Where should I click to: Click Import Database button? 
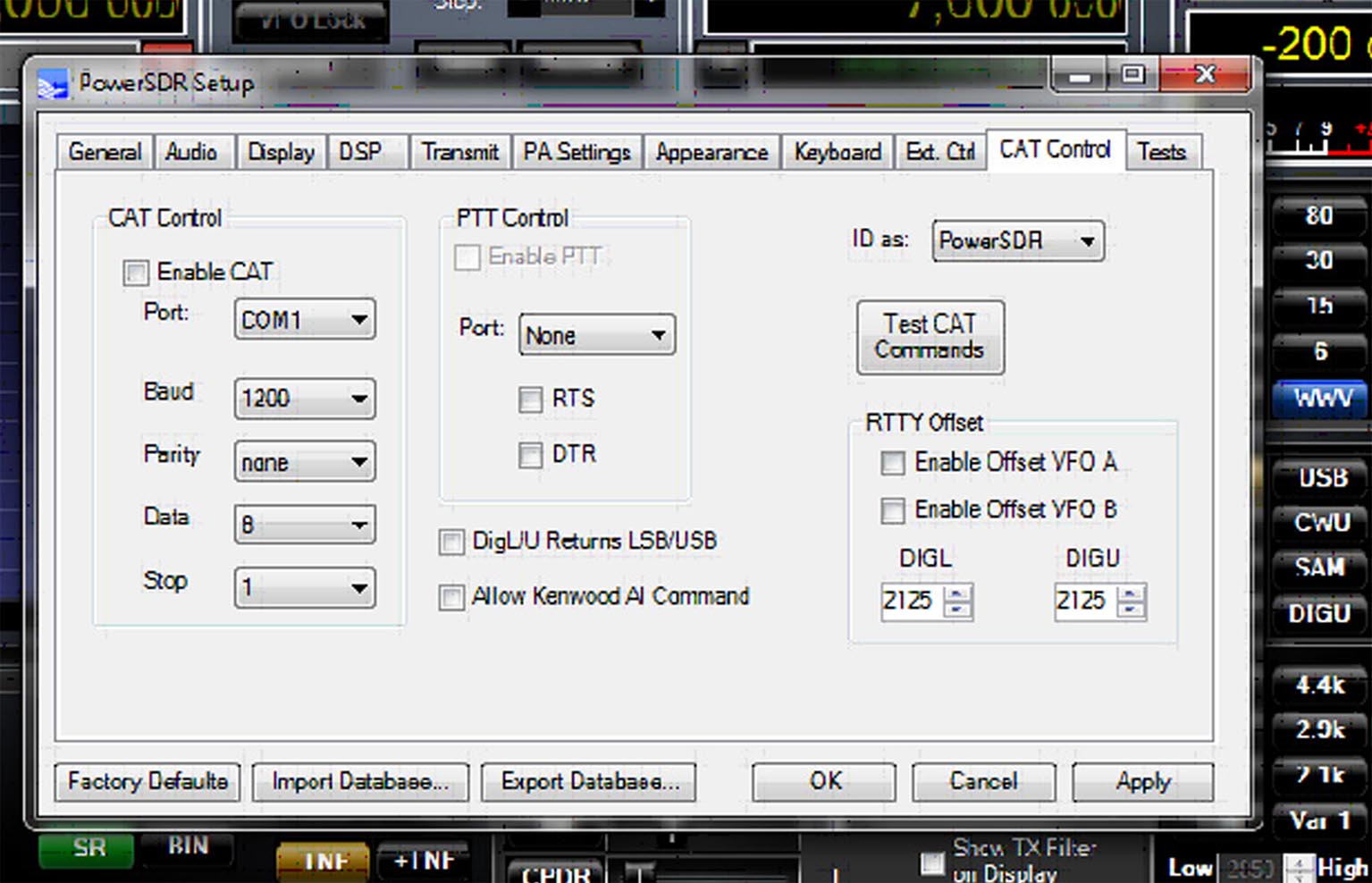(x=360, y=782)
